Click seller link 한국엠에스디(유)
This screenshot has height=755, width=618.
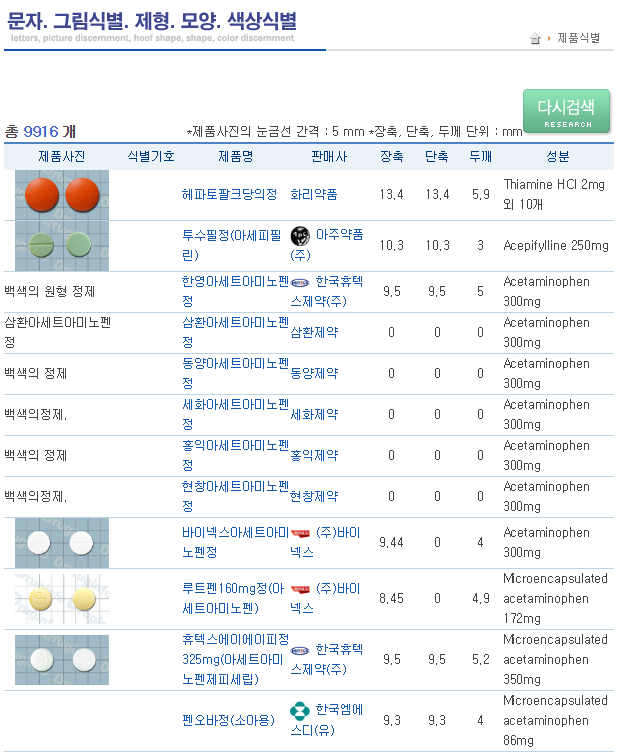tap(327, 720)
